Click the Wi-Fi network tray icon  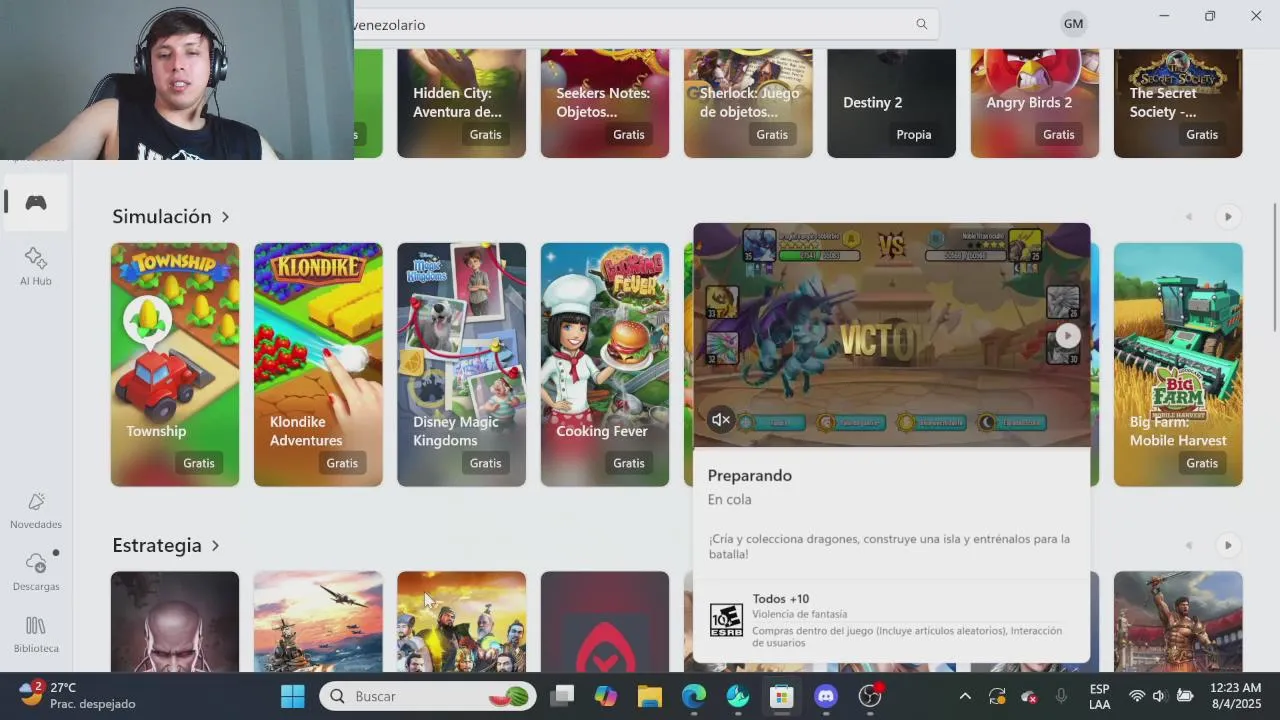coord(1136,696)
